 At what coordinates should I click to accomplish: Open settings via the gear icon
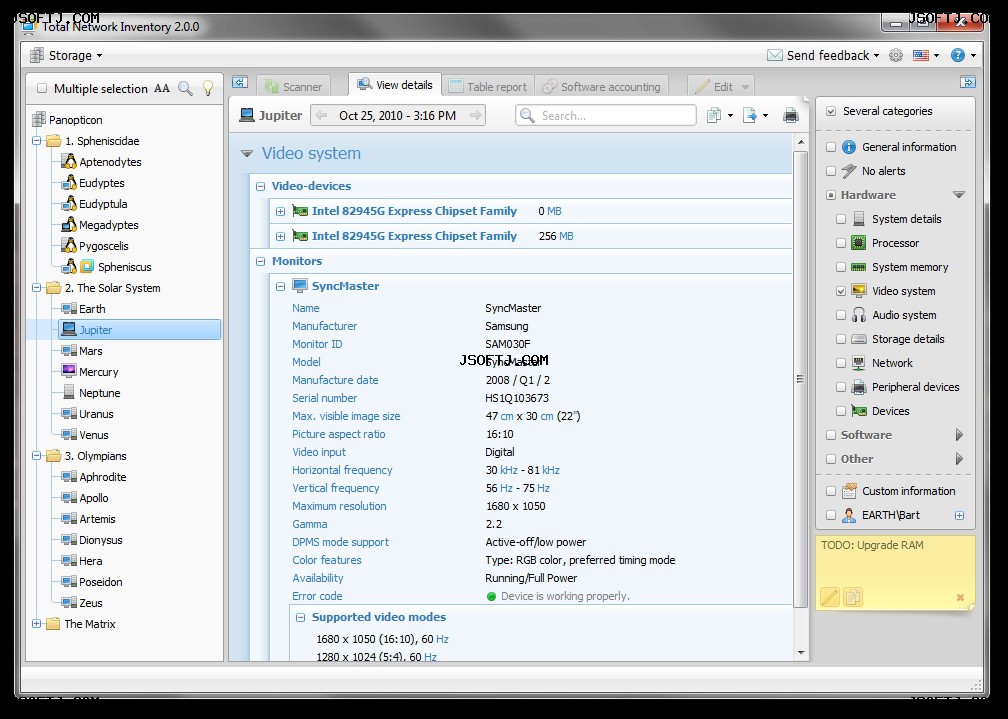coord(896,55)
